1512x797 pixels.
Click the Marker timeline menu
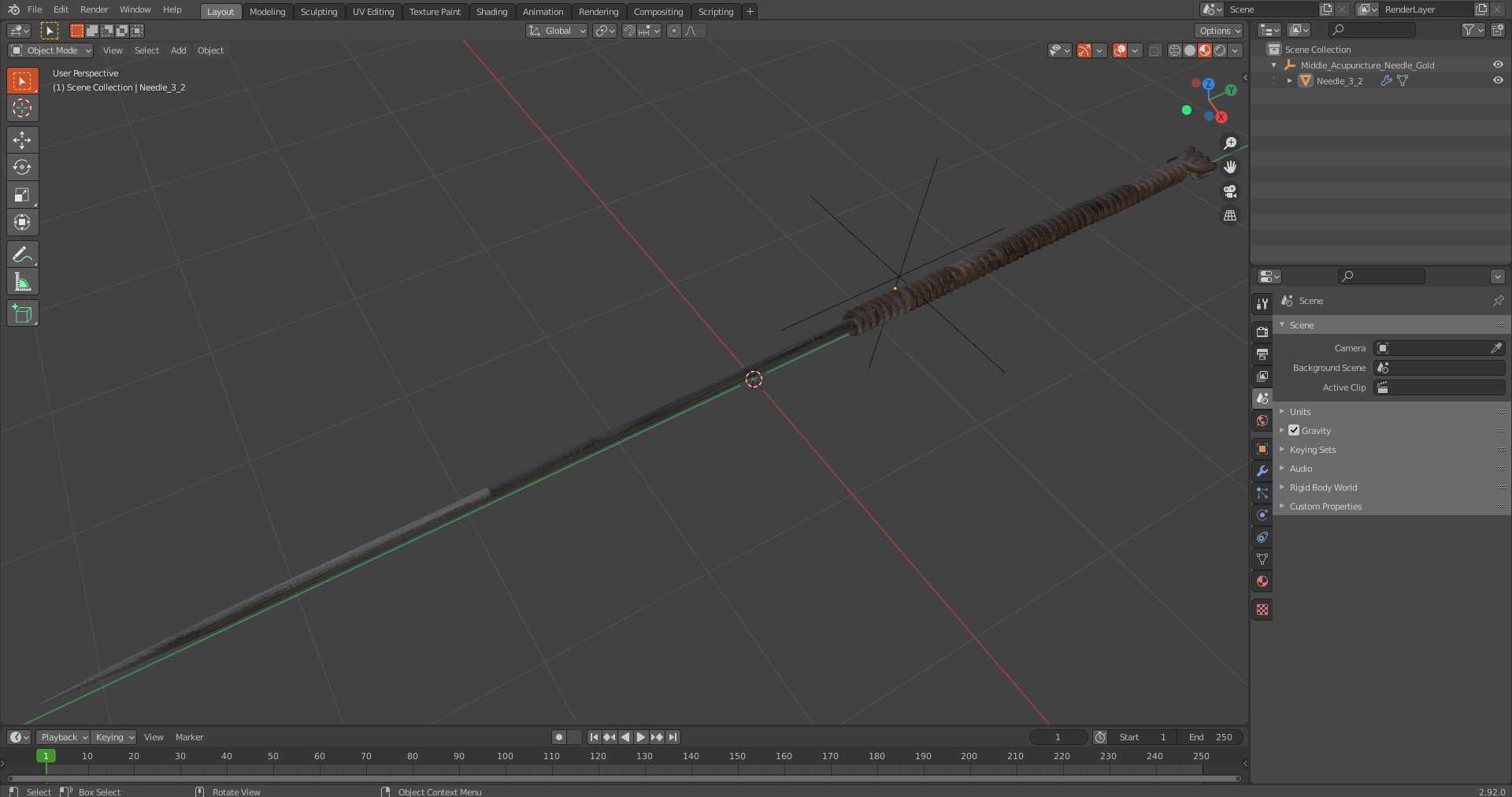click(x=189, y=737)
